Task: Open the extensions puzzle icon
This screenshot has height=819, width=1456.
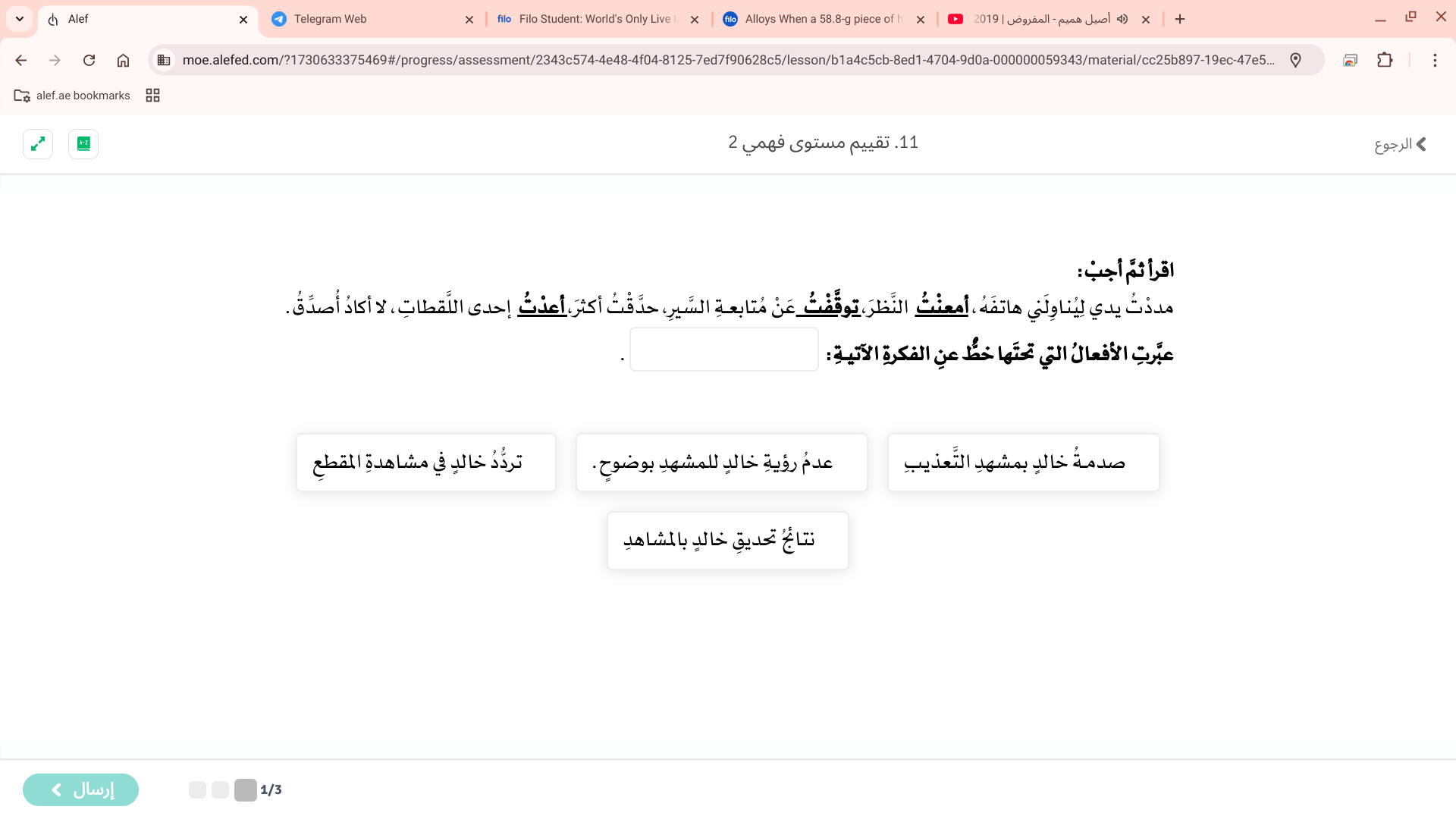Action: pyautogui.click(x=1385, y=60)
